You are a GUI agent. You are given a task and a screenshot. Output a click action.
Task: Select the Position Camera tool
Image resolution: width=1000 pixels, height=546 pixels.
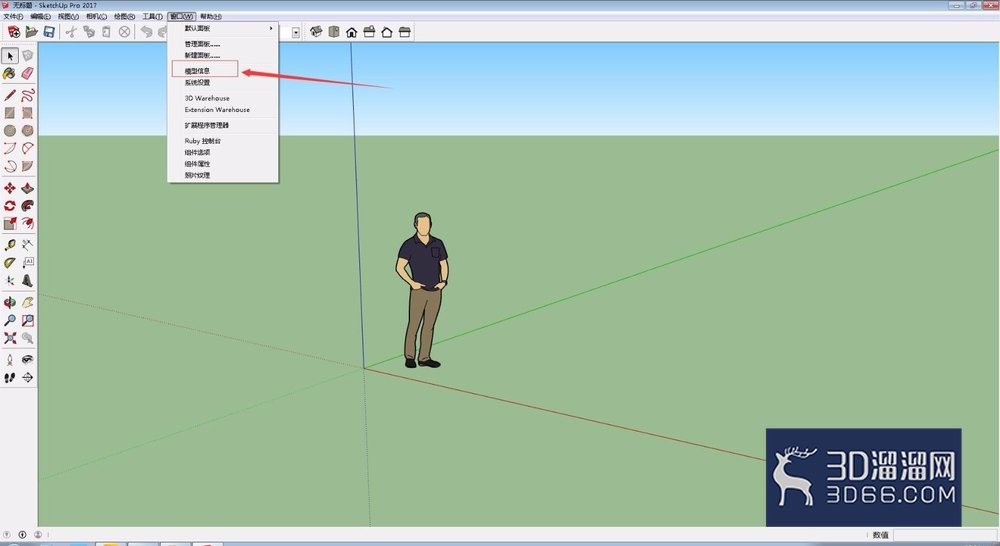point(10,360)
